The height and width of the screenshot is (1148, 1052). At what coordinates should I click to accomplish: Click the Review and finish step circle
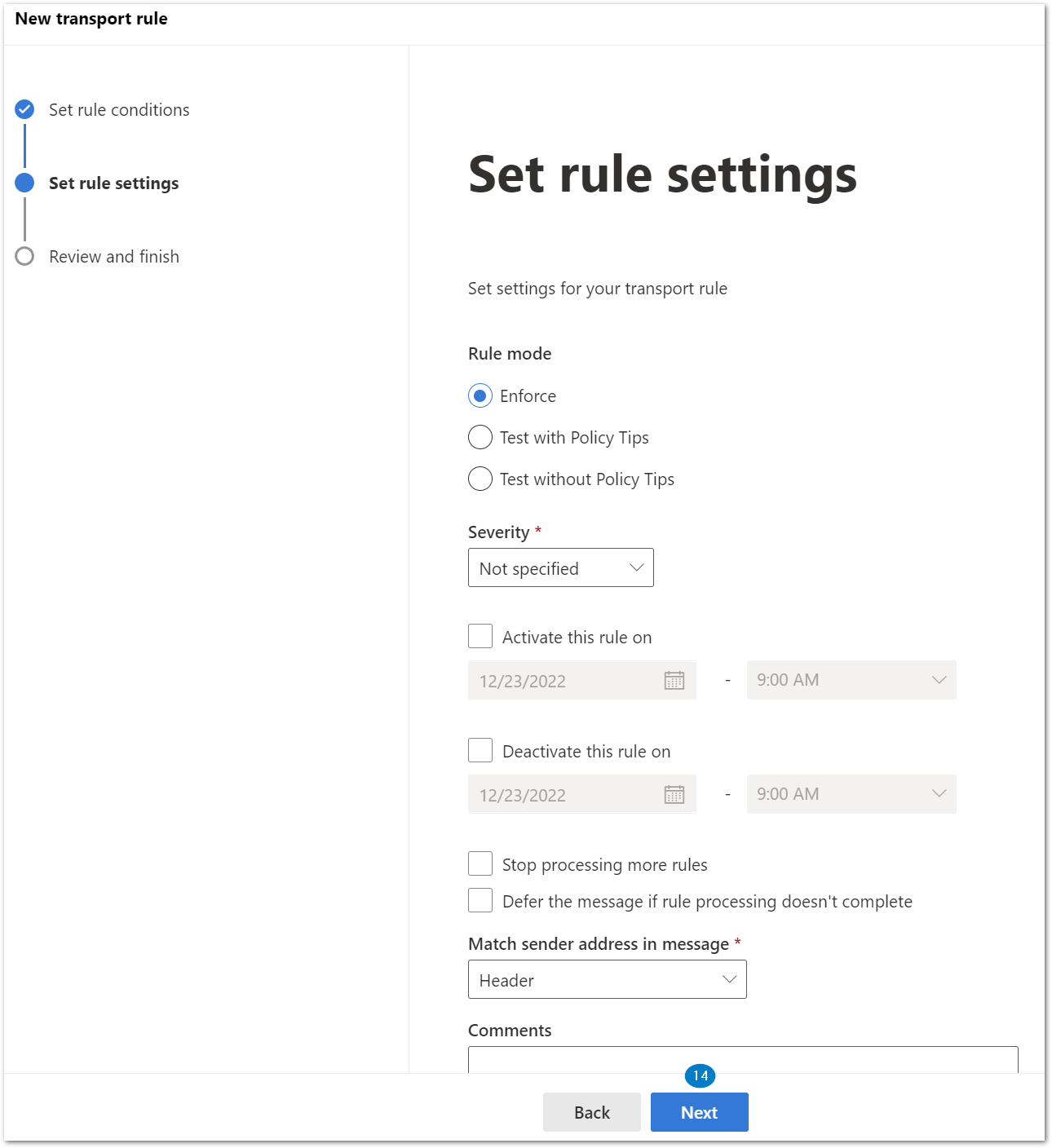pos(24,256)
